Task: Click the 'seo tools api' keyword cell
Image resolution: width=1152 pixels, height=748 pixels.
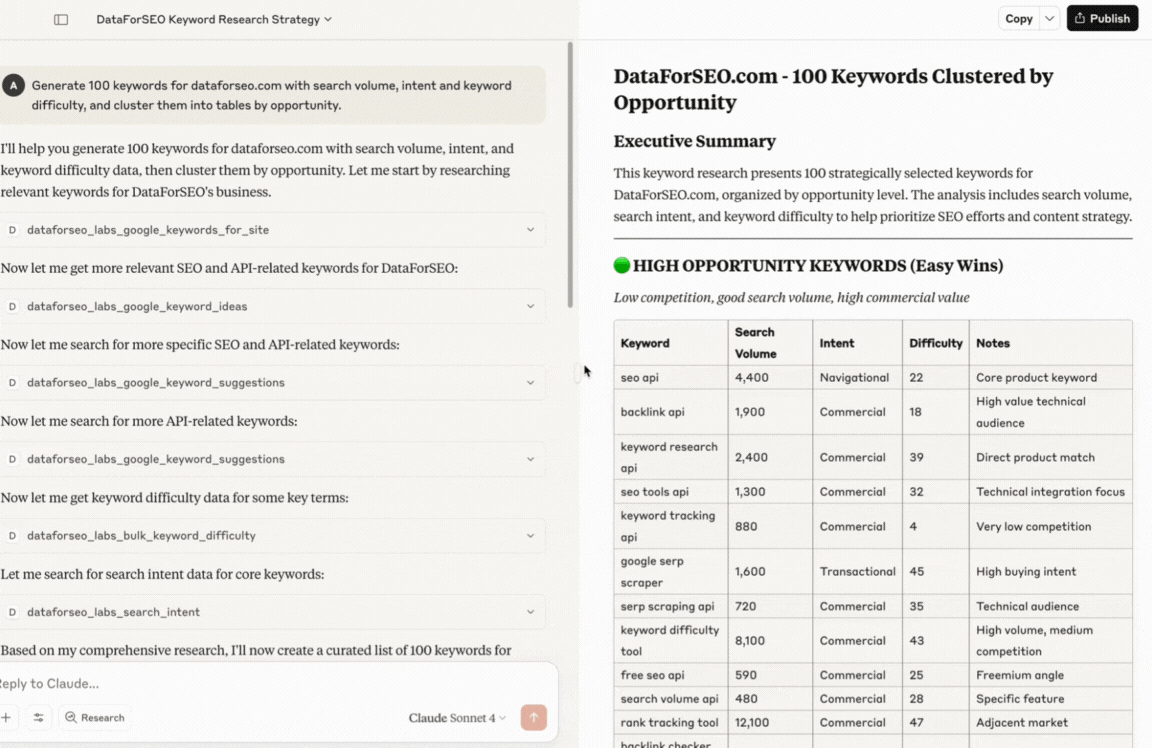Action: (671, 492)
